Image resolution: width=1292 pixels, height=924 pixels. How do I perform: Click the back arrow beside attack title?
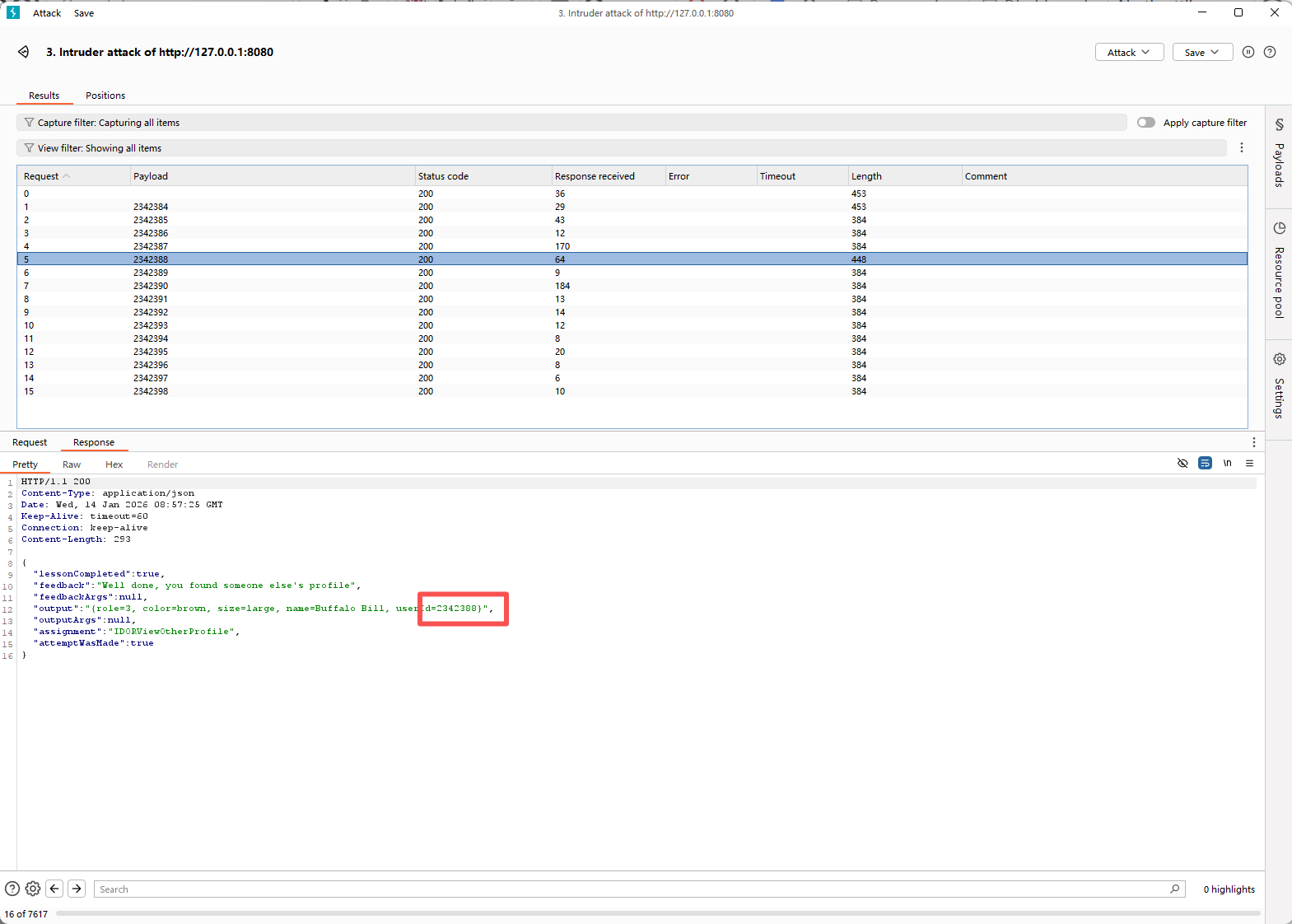coord(24,52)
